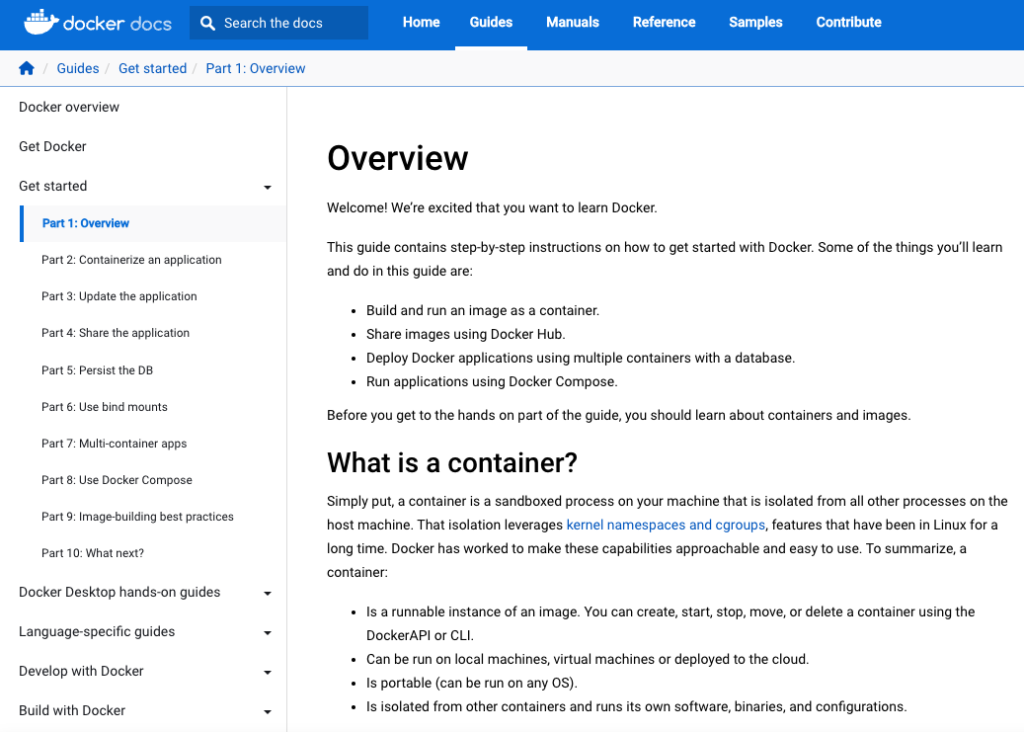Click "Is a runnable instance of an image" bullet
Viewport: 1024px width, 732px height.
[670, 624]
